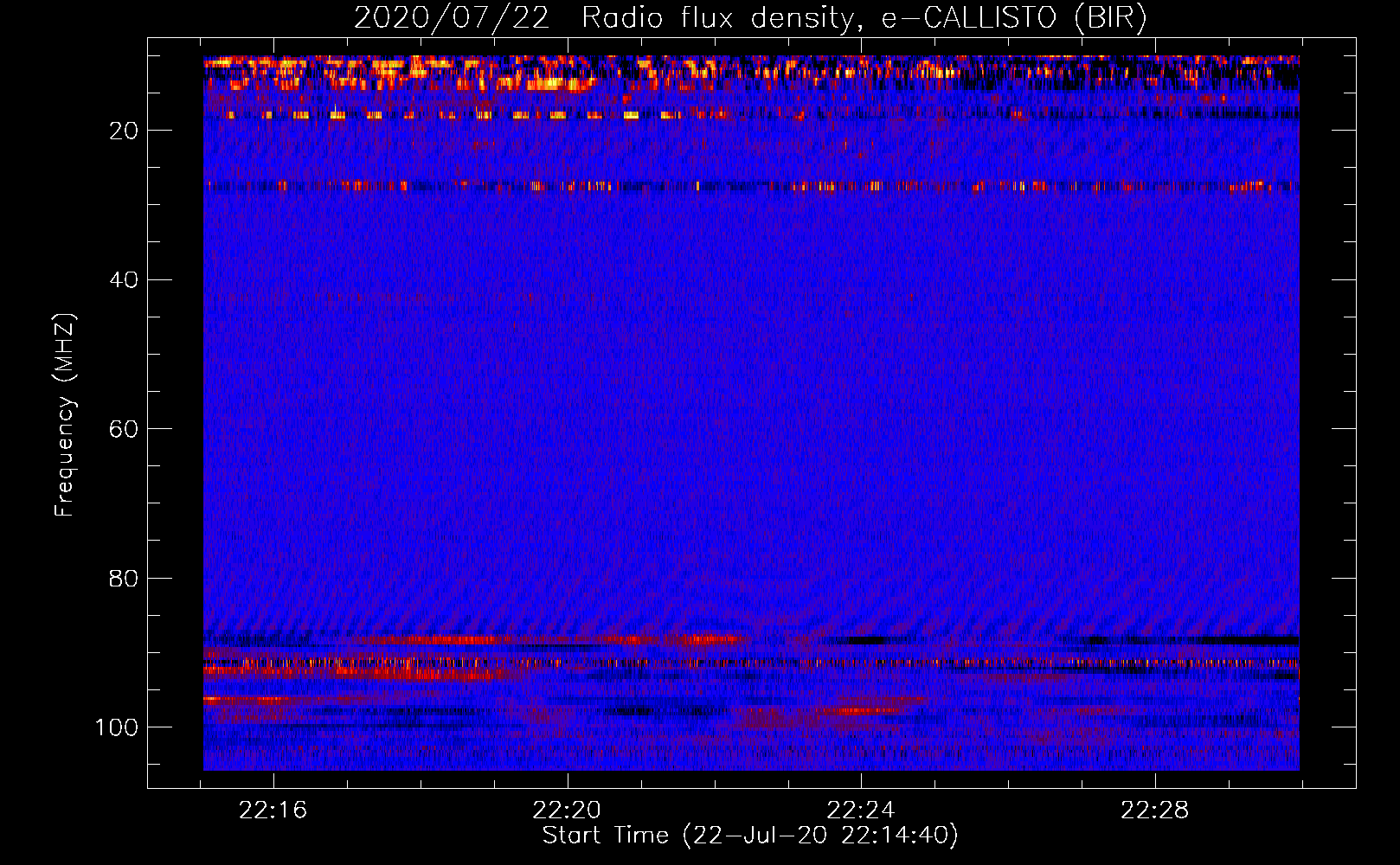This screenshot has height=865, width=1400.
Task: Click the '100' frequency tick label
Action: coord(117,727)
